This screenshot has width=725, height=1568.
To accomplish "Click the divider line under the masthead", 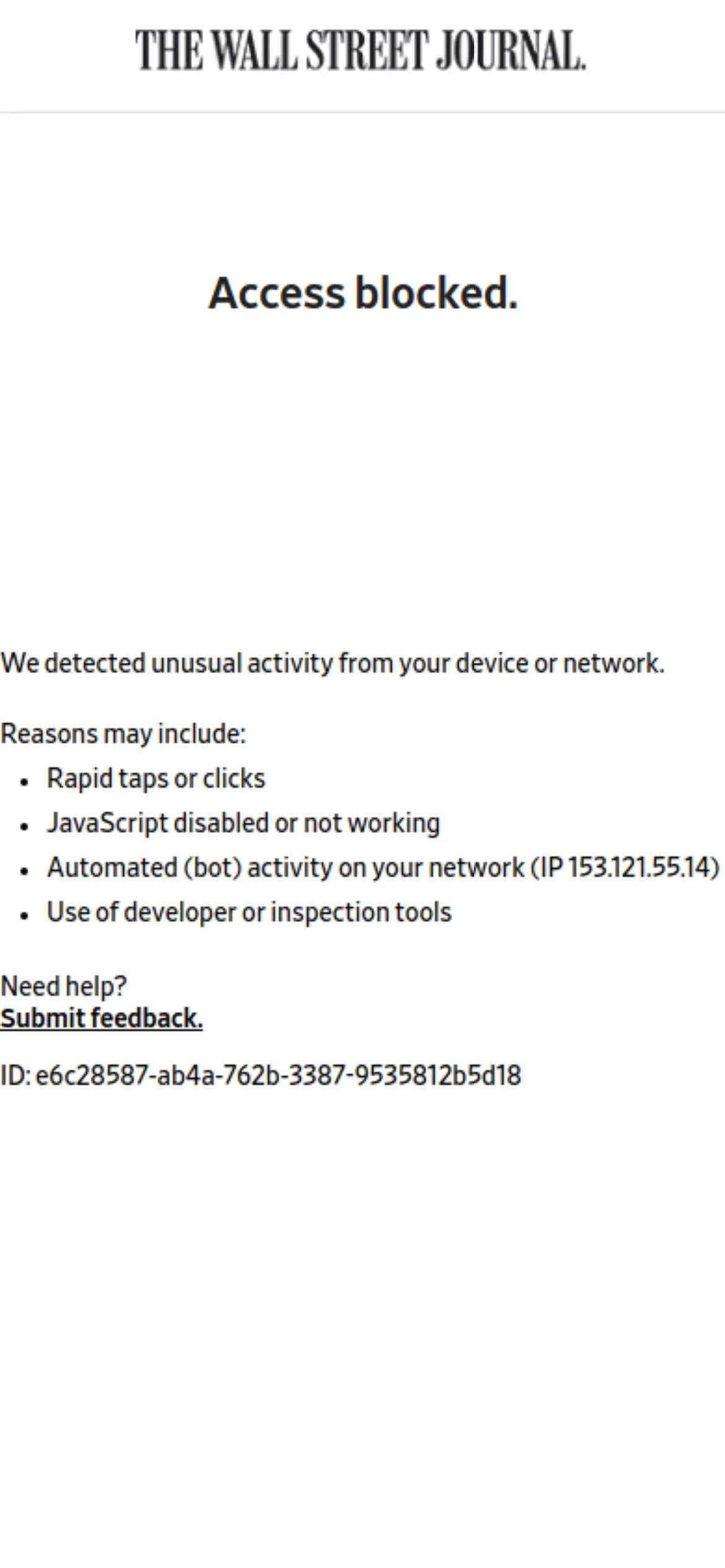I will coord(362,113).
